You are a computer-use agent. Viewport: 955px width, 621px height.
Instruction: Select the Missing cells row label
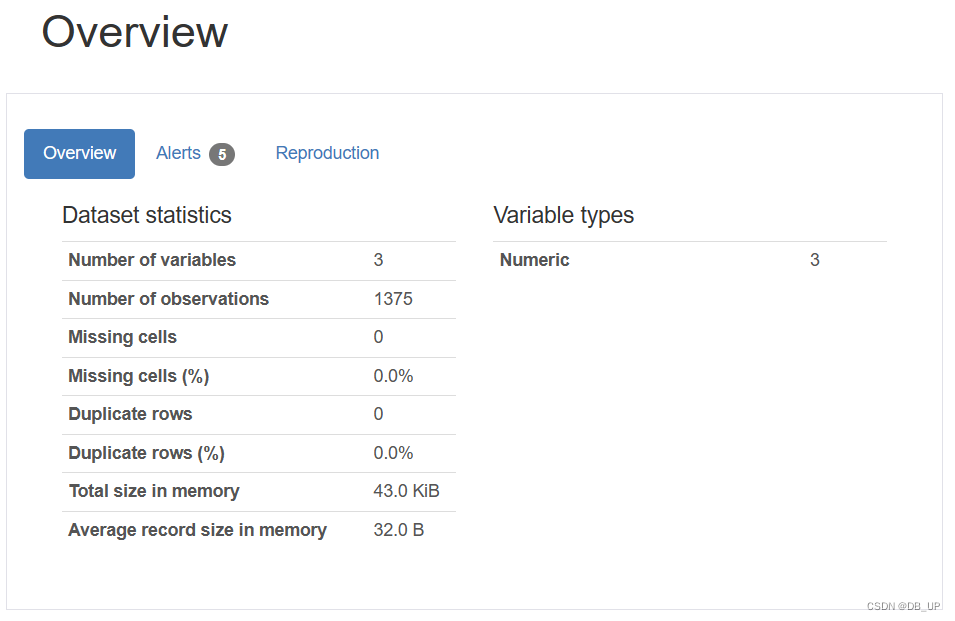coord(122,337)
